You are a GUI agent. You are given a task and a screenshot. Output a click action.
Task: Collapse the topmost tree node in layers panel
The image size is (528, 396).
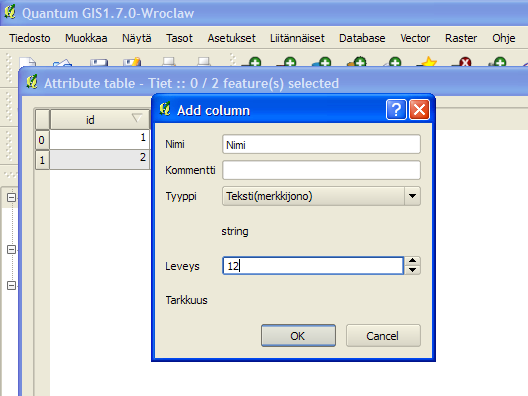pos(11,197)
